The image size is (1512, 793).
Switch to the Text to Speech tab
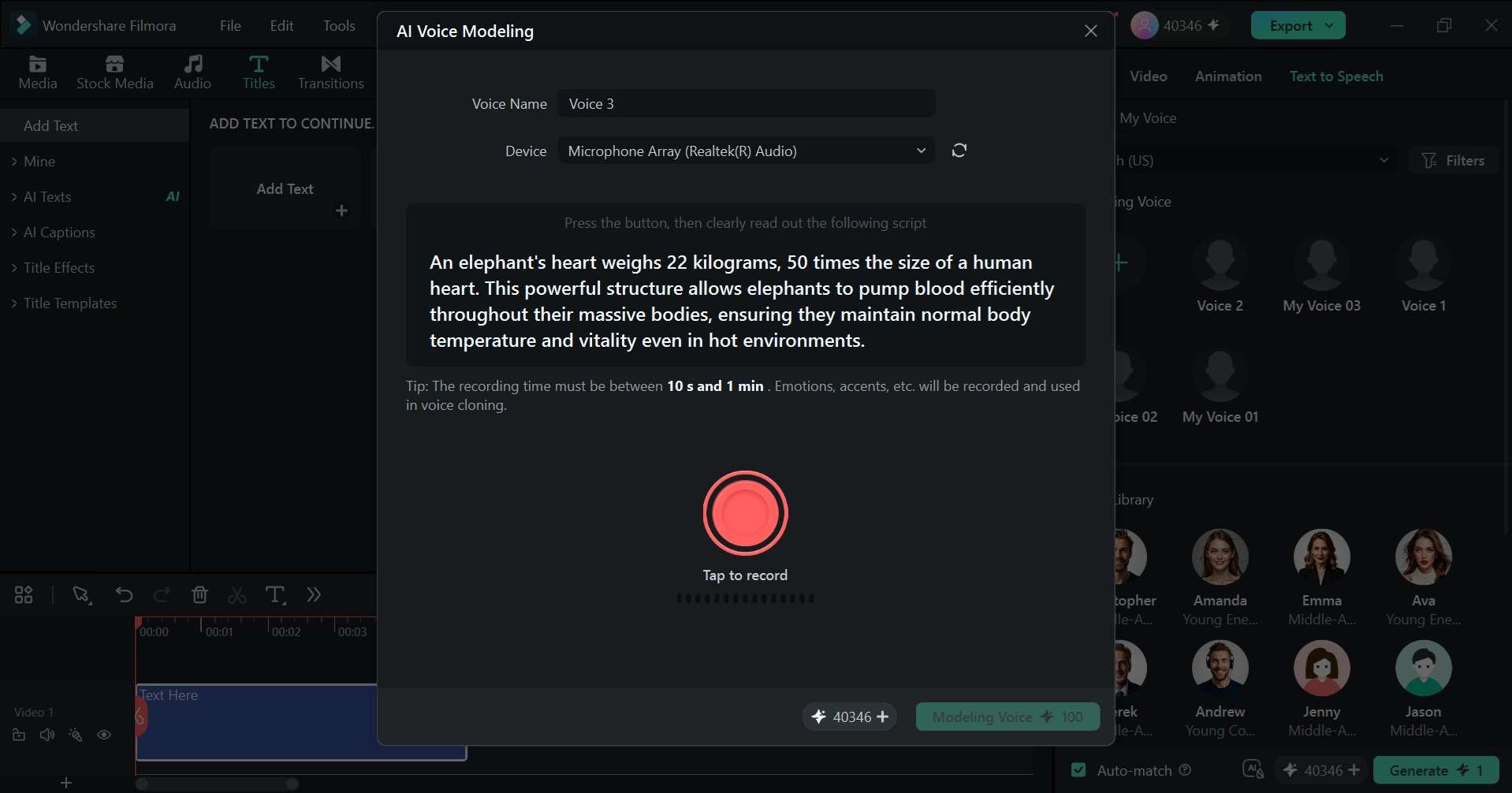[1336, 76]
